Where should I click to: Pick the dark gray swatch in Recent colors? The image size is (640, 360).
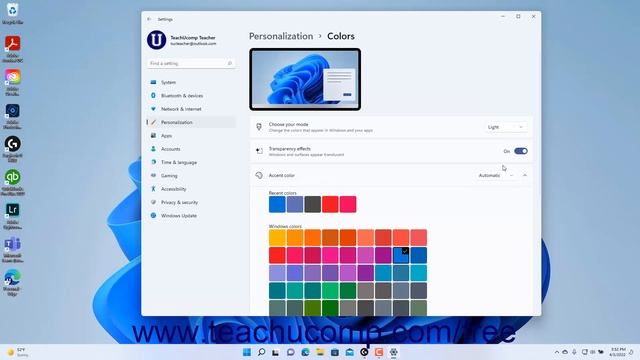pos(313,204)
